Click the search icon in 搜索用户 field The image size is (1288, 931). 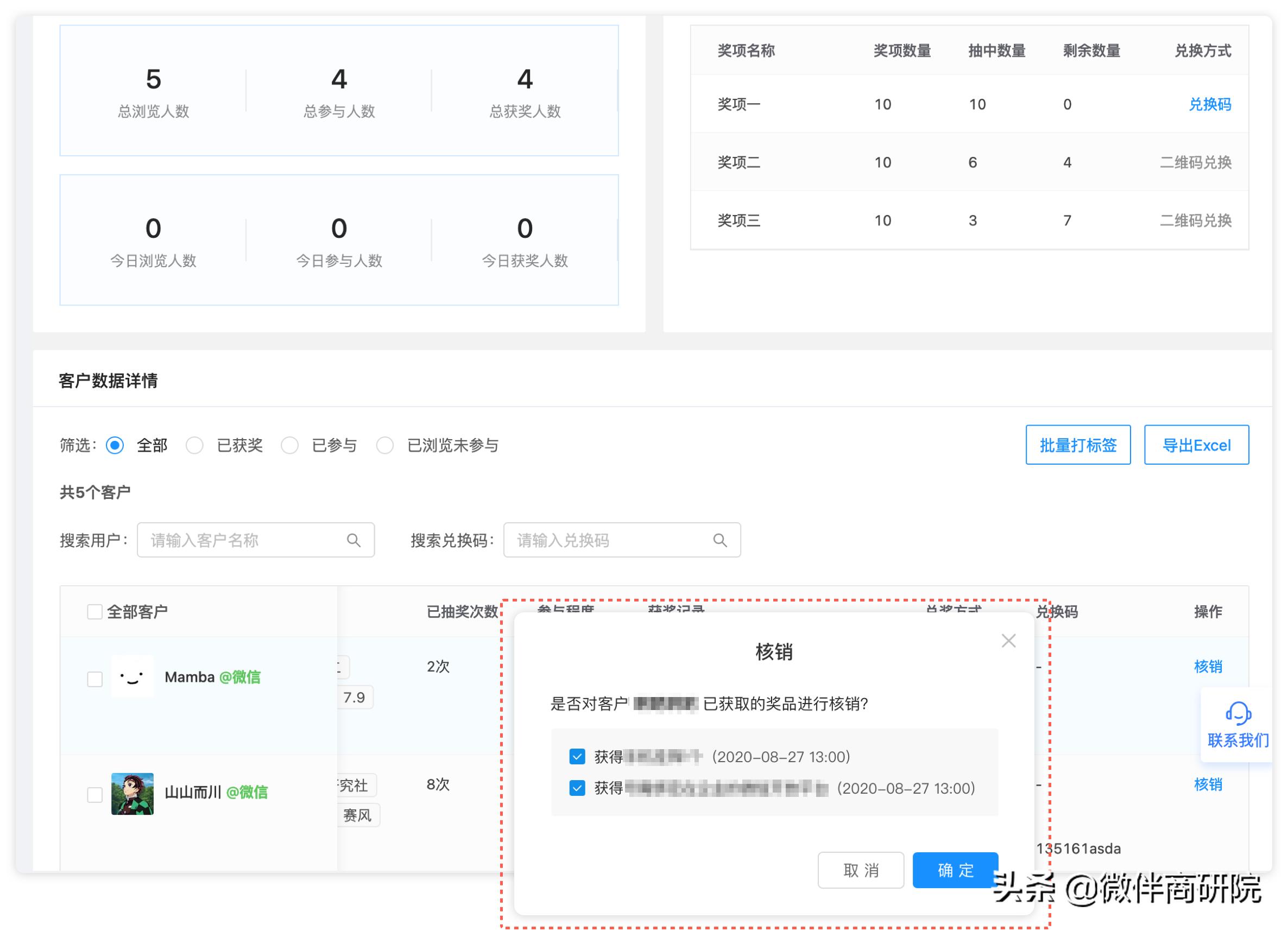tap(354, 540)
